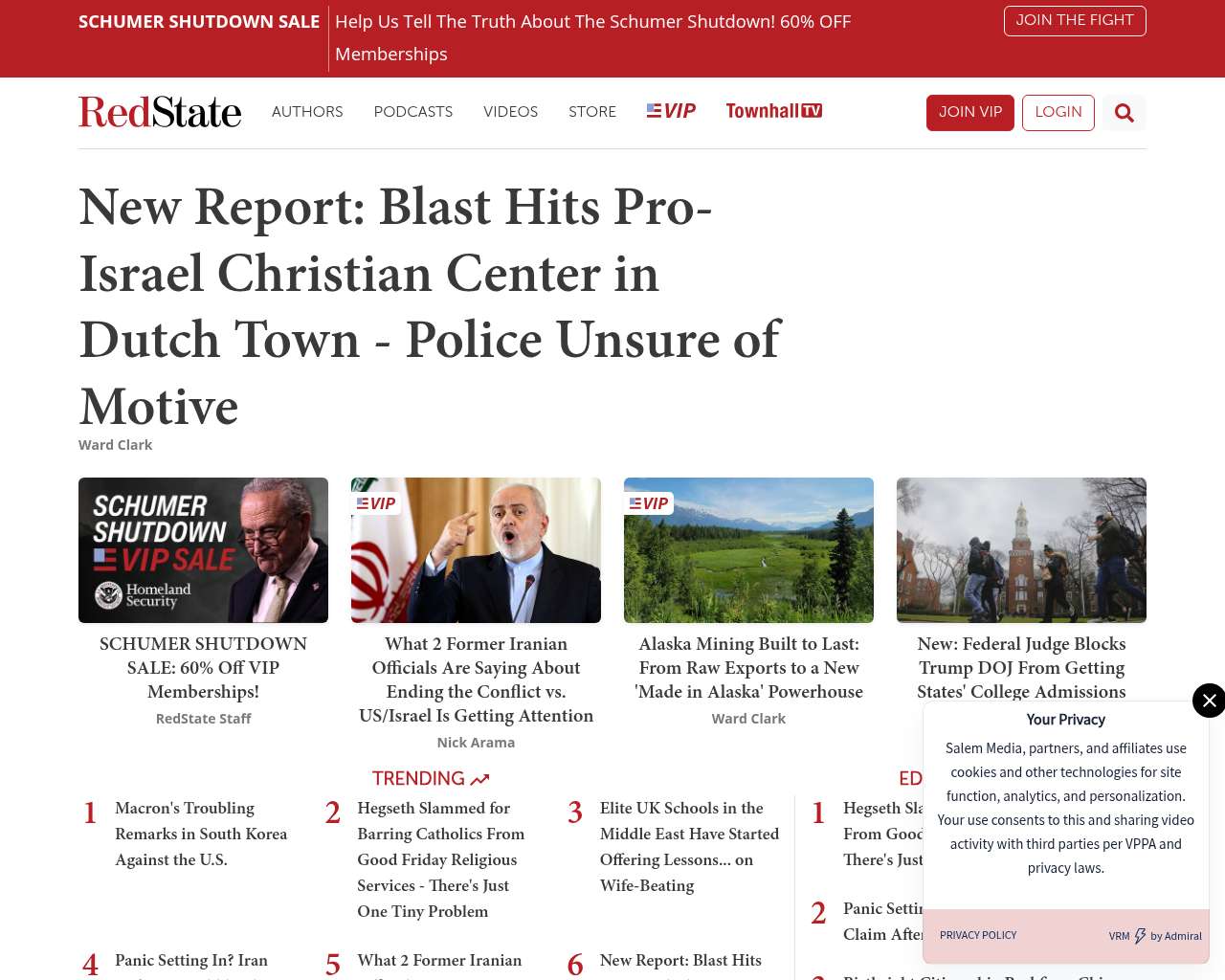Open the RedState logo homepage
The image size is (1225, 980).
click(x=160, y=112)
